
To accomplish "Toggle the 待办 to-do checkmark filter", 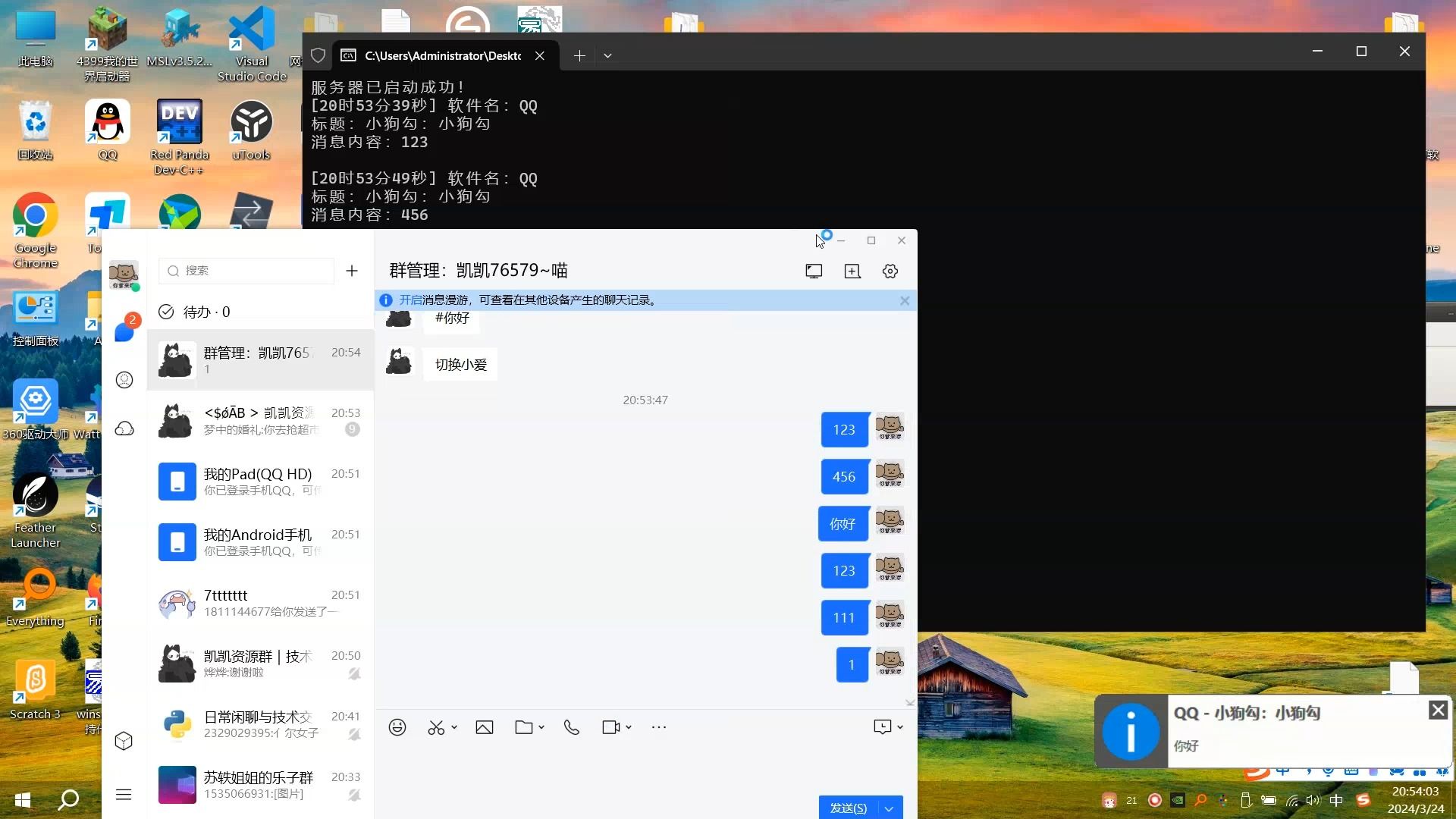I will [x=165, y=312].
